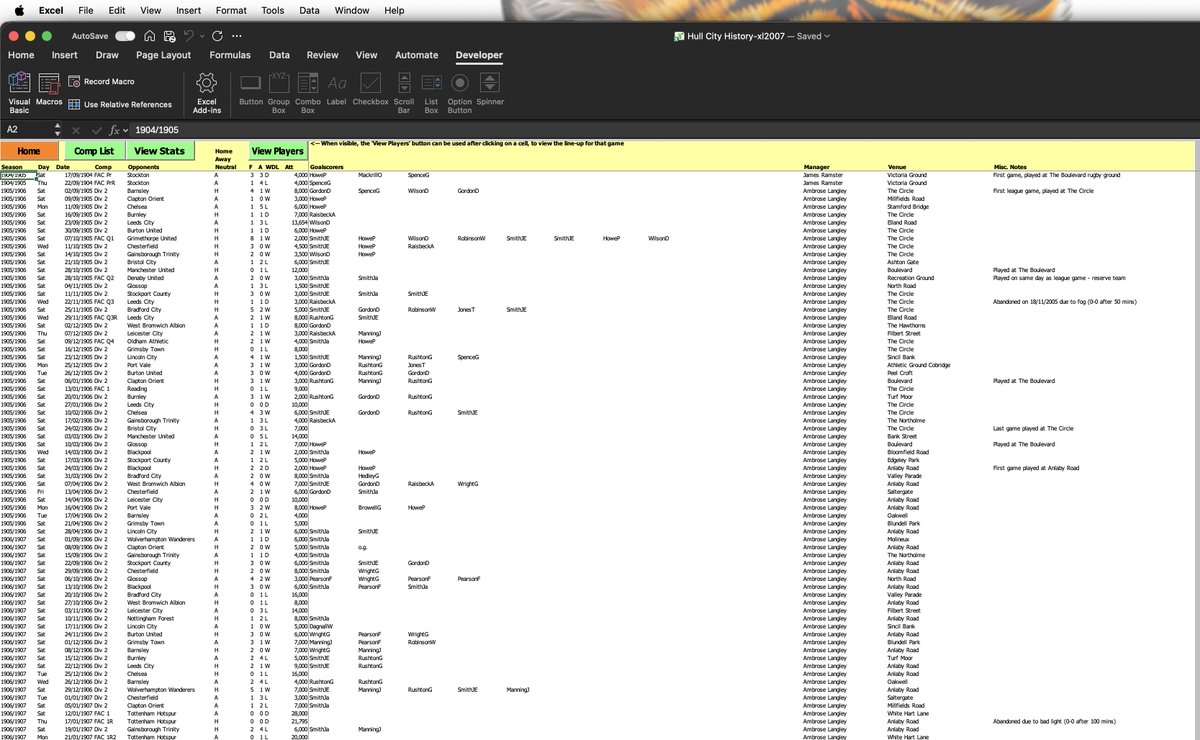
Task: Insert a Combo Box control
Action: 308,93
